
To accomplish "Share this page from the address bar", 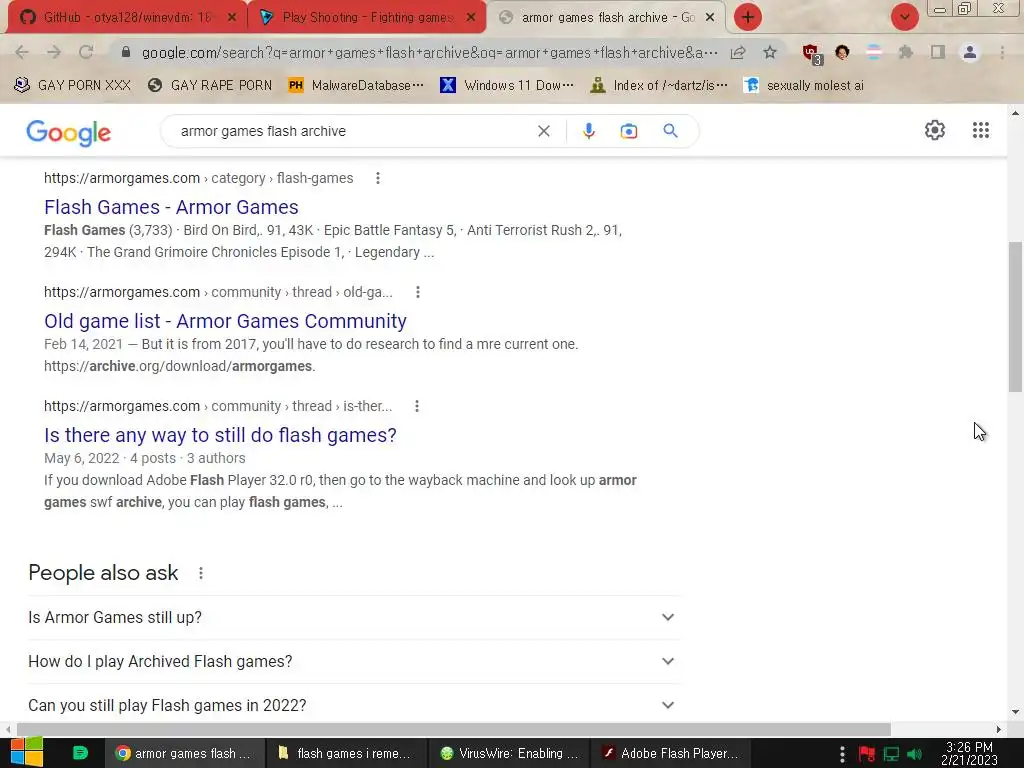I will (738, 52).
